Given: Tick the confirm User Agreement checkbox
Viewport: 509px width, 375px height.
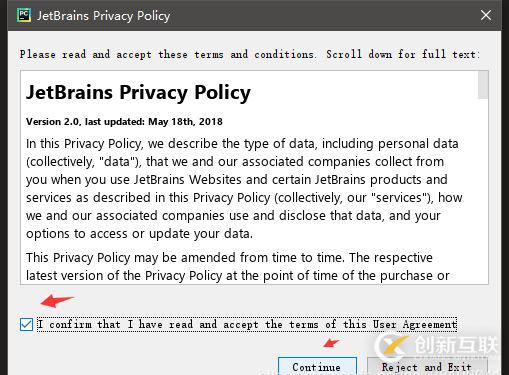Looking at the screenshot, I should point(26,324).
